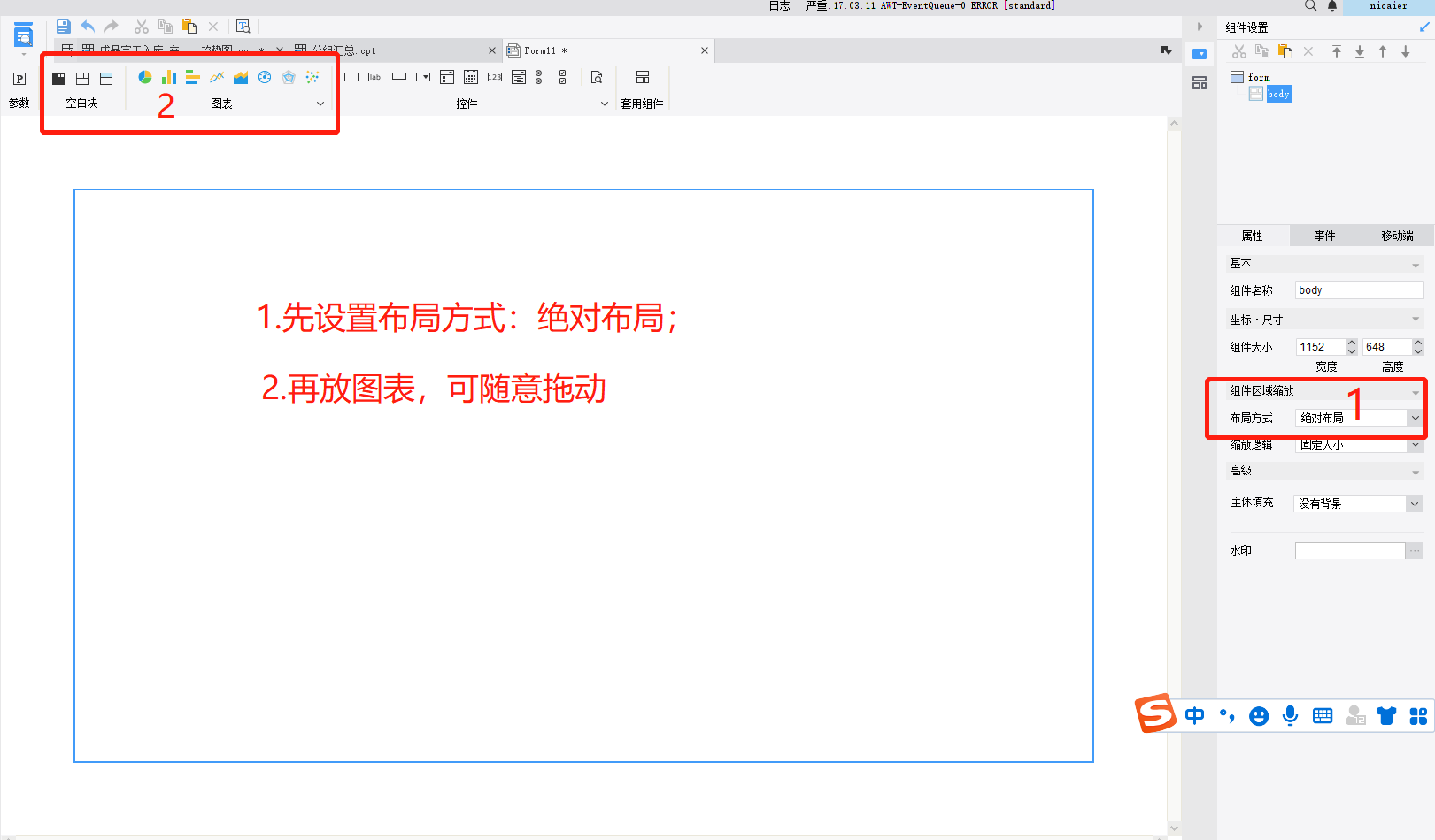
Task: Open the template tree icon at top left
Action: click(x=23, y=36)
